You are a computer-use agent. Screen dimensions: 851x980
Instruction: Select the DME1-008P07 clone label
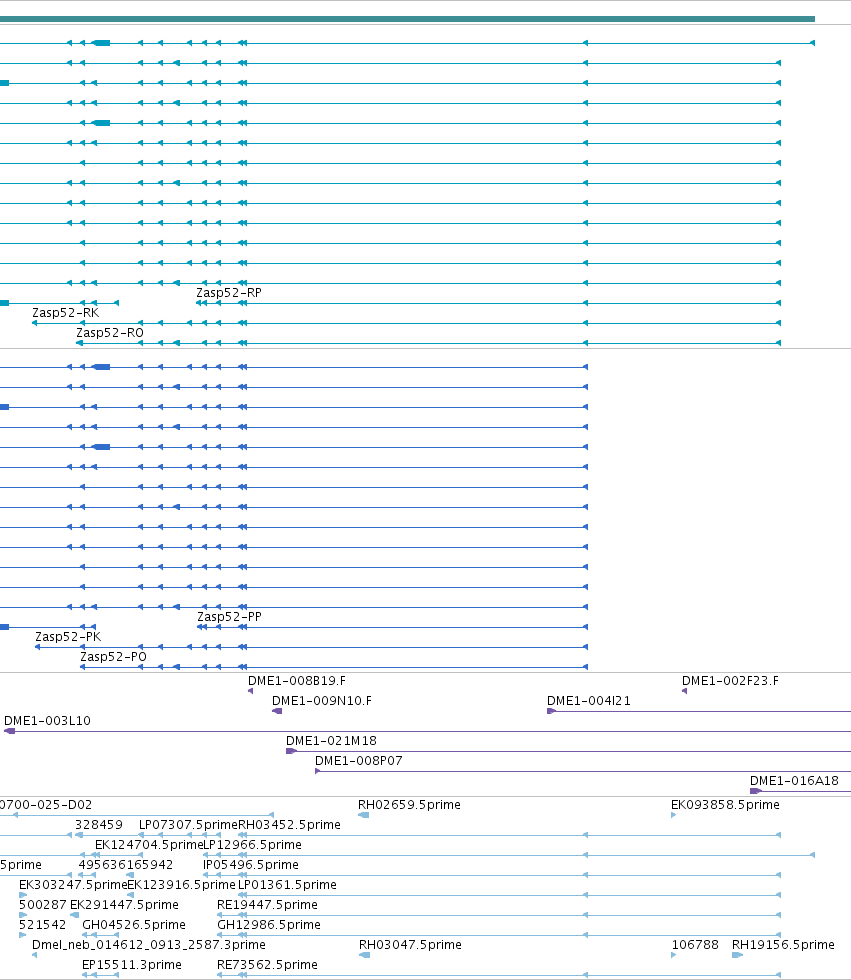(x=359, y=761)
